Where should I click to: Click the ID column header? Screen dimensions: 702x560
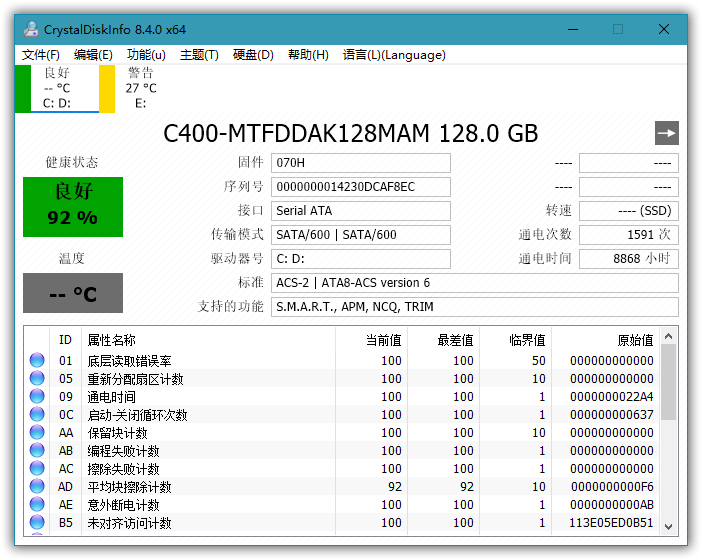point(65,340)
